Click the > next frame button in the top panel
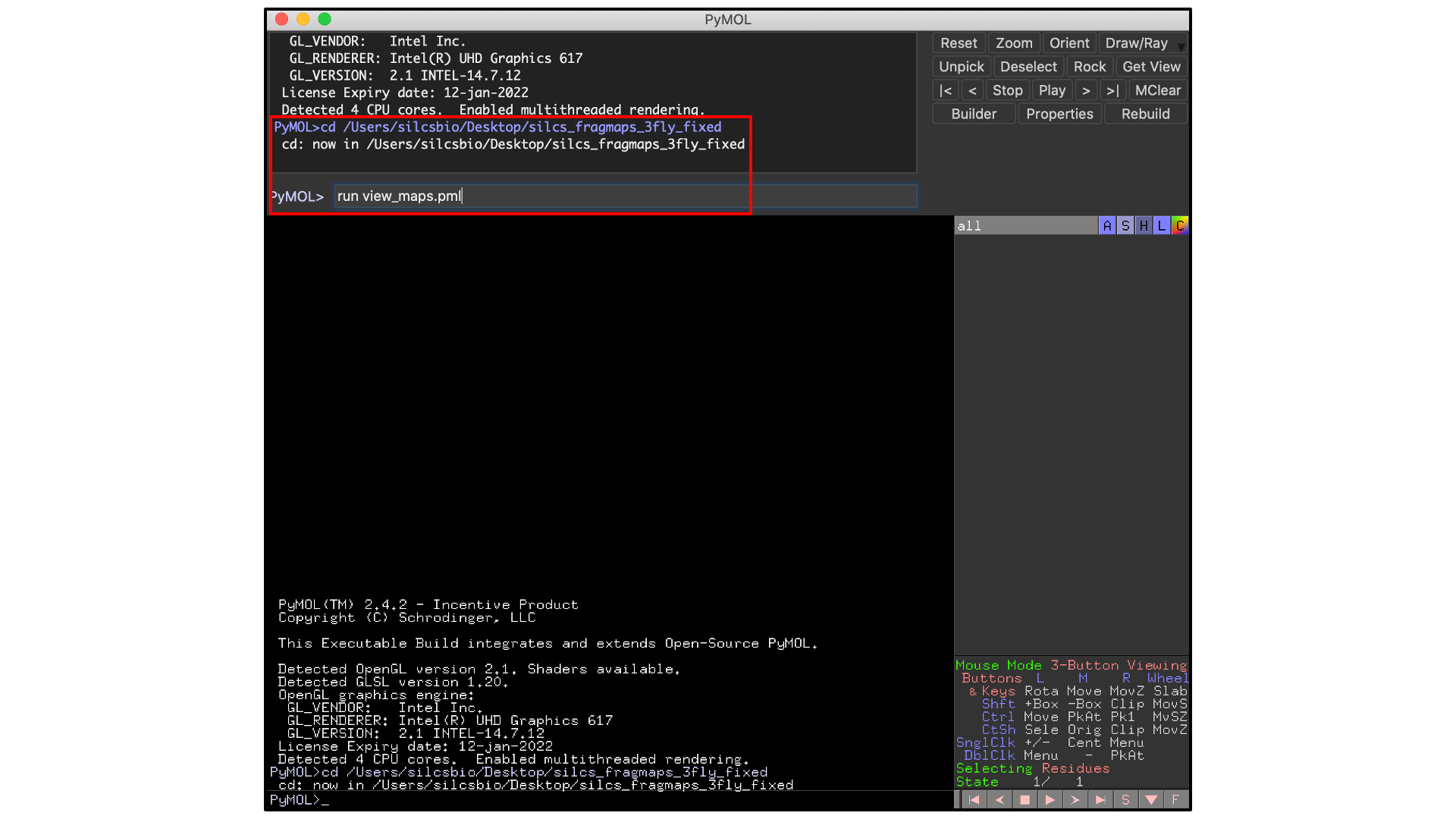The height and width of the screenshot is (819, 1456). coord(1086,90)
